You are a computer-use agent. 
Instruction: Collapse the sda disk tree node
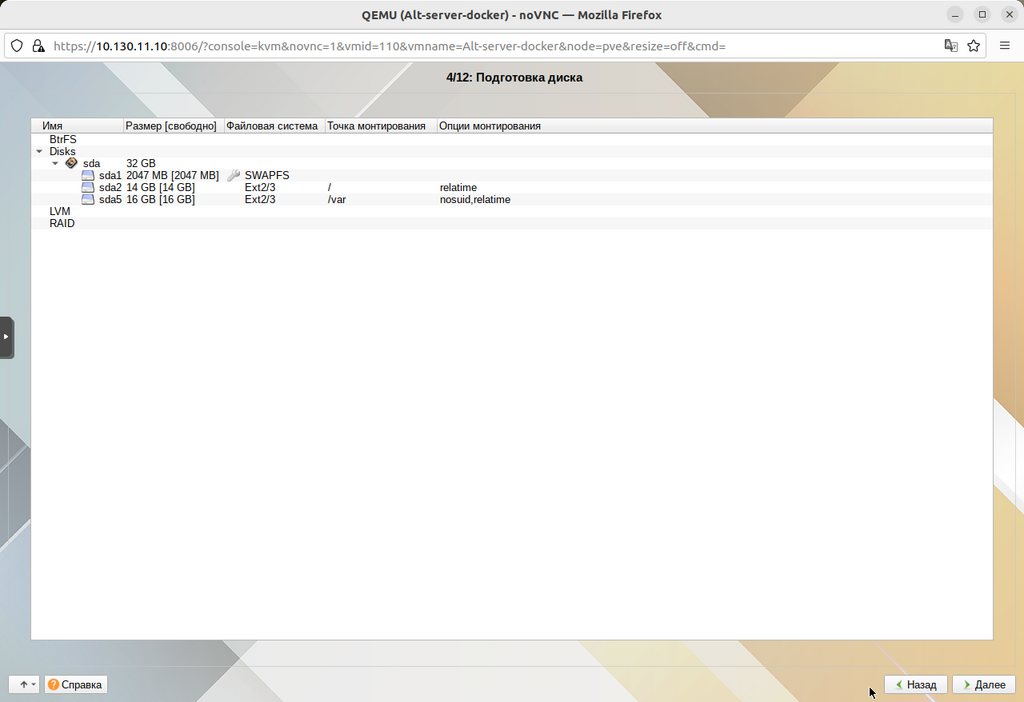point(55,163)
